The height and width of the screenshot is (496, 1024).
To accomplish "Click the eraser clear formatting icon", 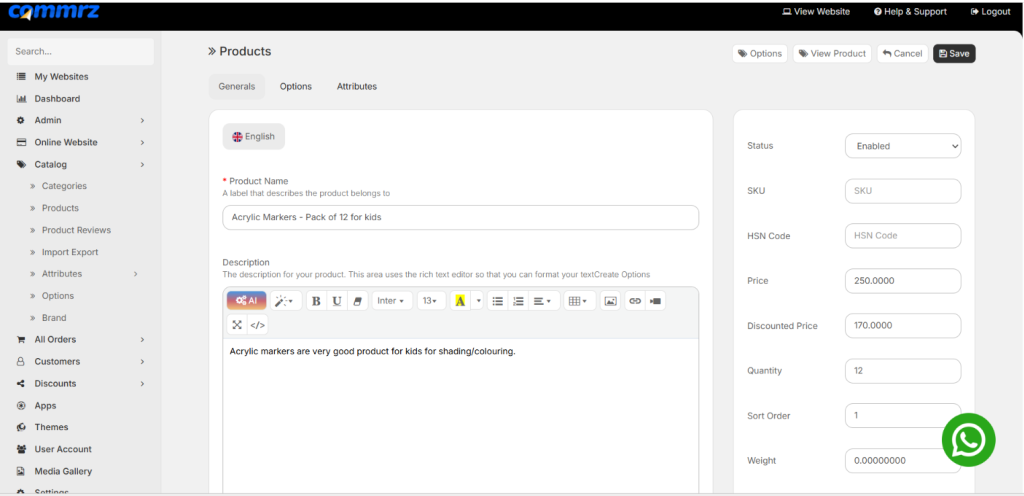I will click(x=357, y=301).
